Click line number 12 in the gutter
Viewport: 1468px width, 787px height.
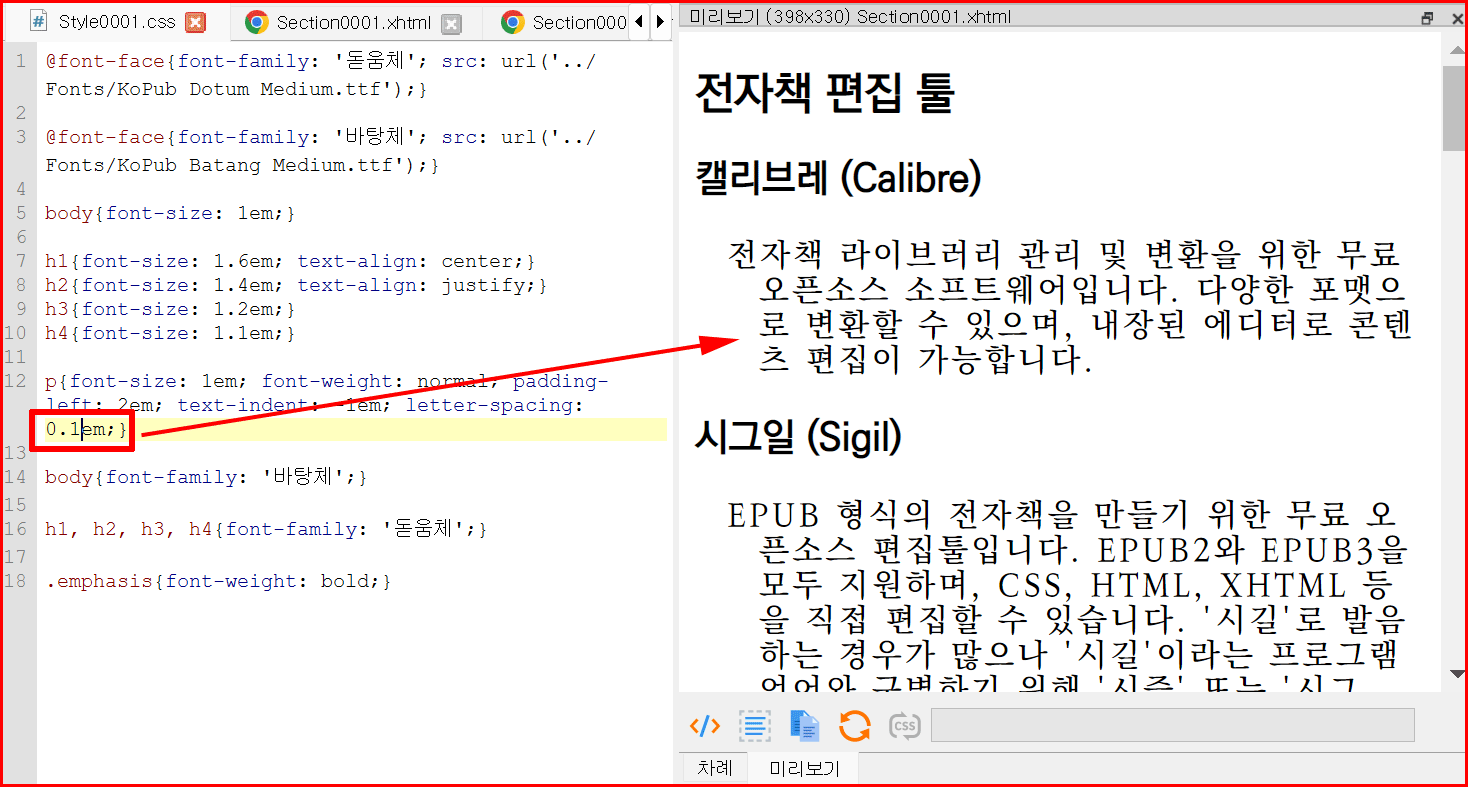tap(16, 381)
